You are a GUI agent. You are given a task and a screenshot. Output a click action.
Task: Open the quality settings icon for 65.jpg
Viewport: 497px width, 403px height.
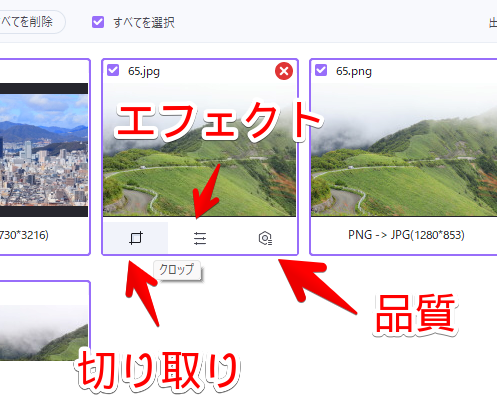click(265, 238)
